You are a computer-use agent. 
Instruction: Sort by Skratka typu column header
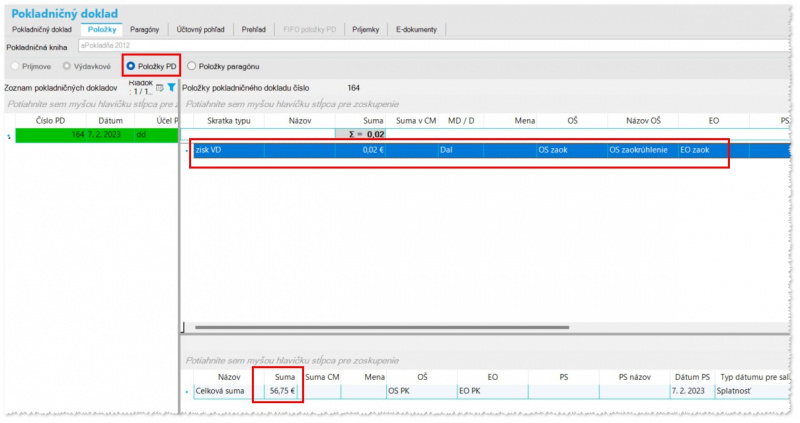click(229, 121)
